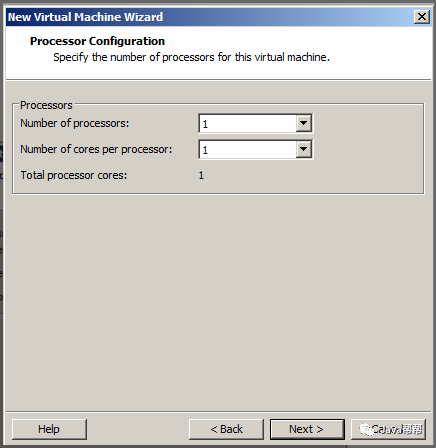Open the Number of processors dropdown arrow

point(304,123)
